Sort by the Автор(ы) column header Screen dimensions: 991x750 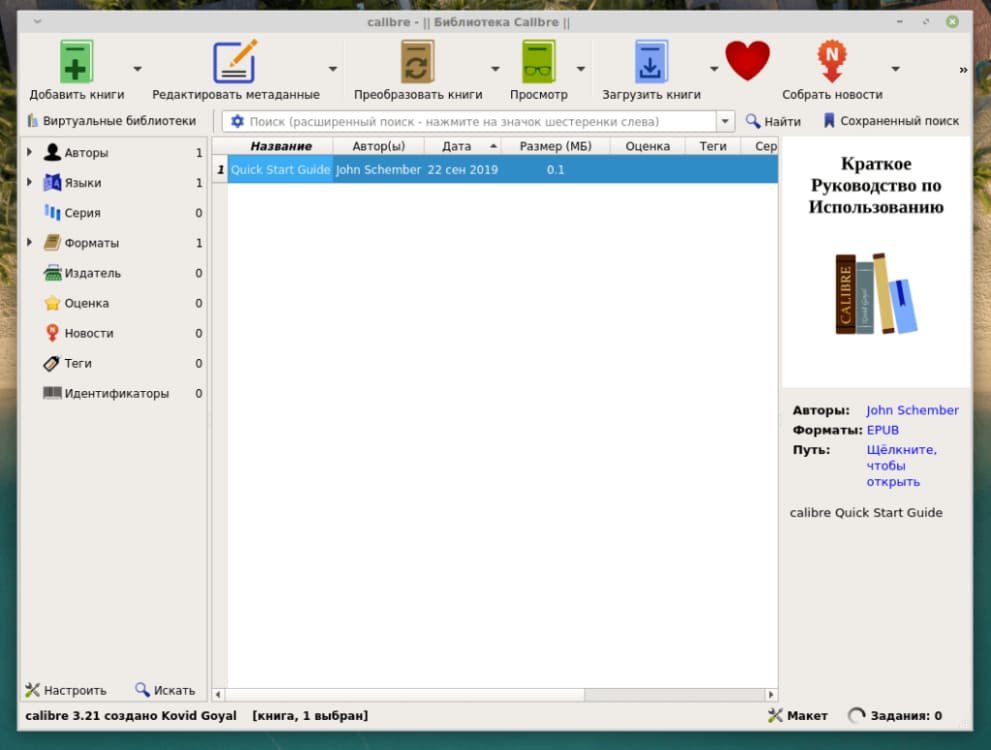pos(379,146)
